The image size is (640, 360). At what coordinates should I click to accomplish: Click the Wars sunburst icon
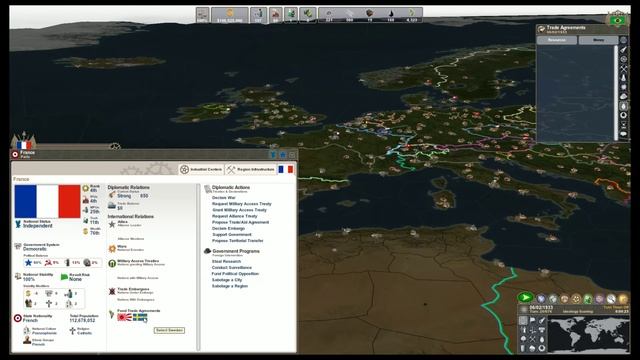point(112,249)
